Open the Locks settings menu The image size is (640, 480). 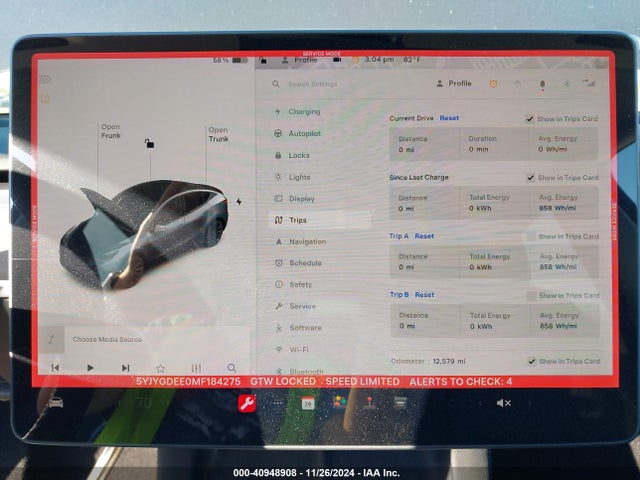point(292,156)
